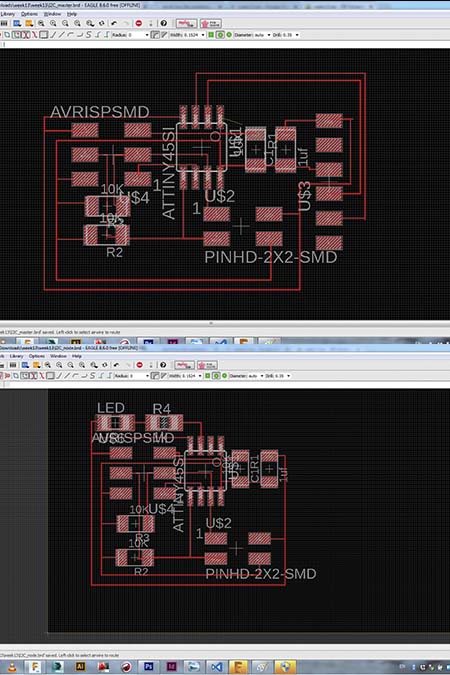Click the MADE in Fusion button in the master toolbar
This screenshot has height=675, width=450.
pos(186,23)
